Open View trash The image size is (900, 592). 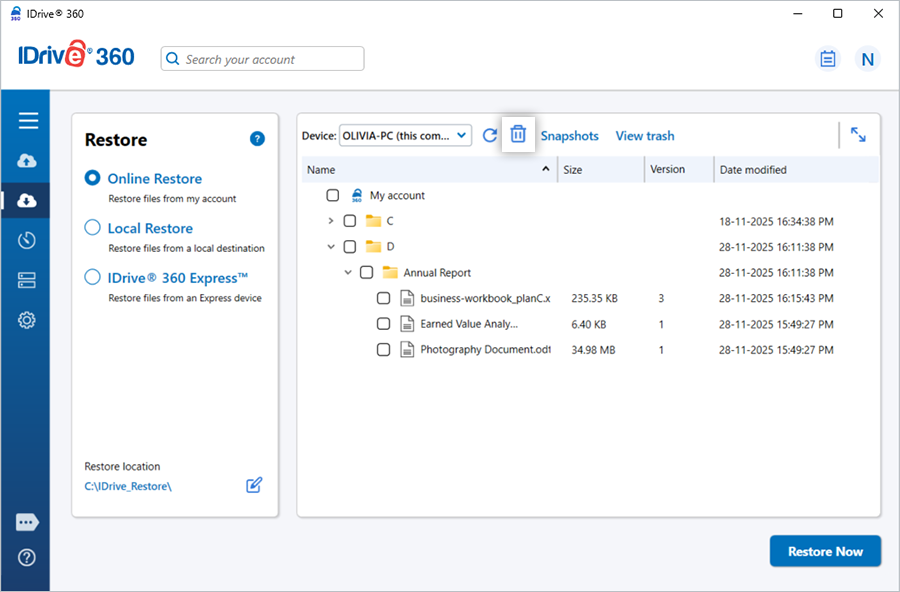point(644,136)
